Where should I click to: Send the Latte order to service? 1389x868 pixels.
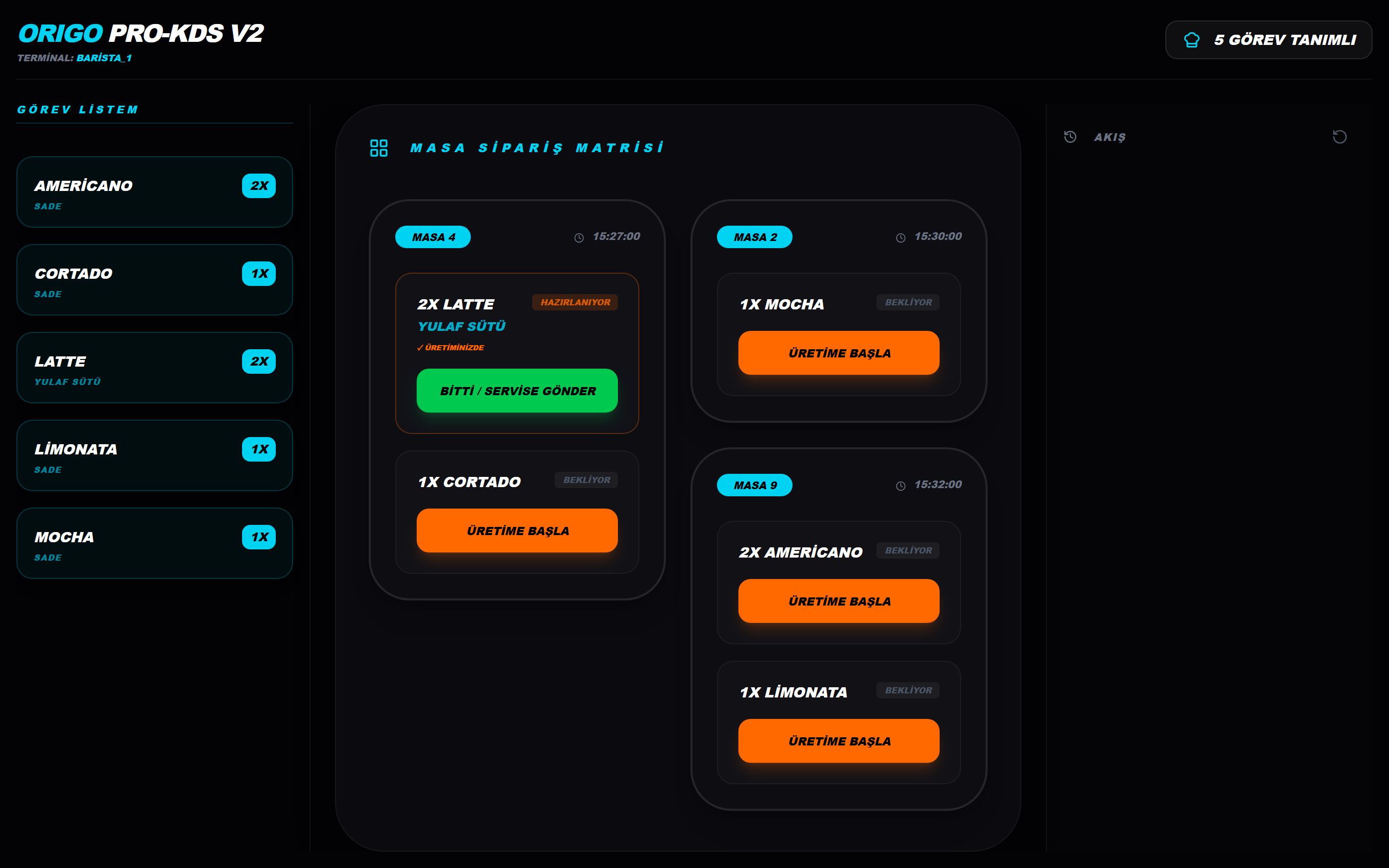517,391
